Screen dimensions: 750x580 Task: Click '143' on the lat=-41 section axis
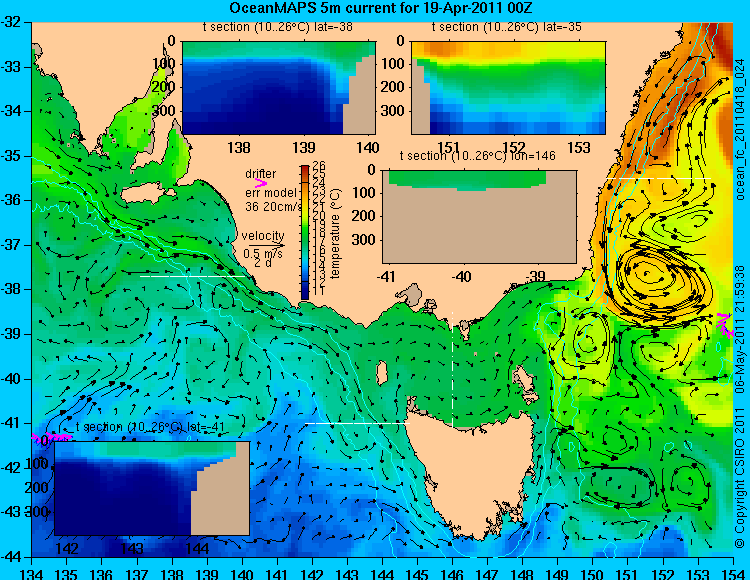coord(132,548)
